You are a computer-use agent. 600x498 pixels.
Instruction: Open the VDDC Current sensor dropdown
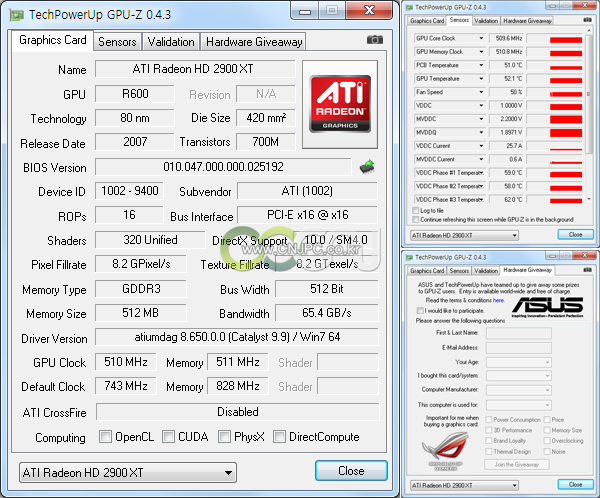pyautogui.click(x=481, y=146)
